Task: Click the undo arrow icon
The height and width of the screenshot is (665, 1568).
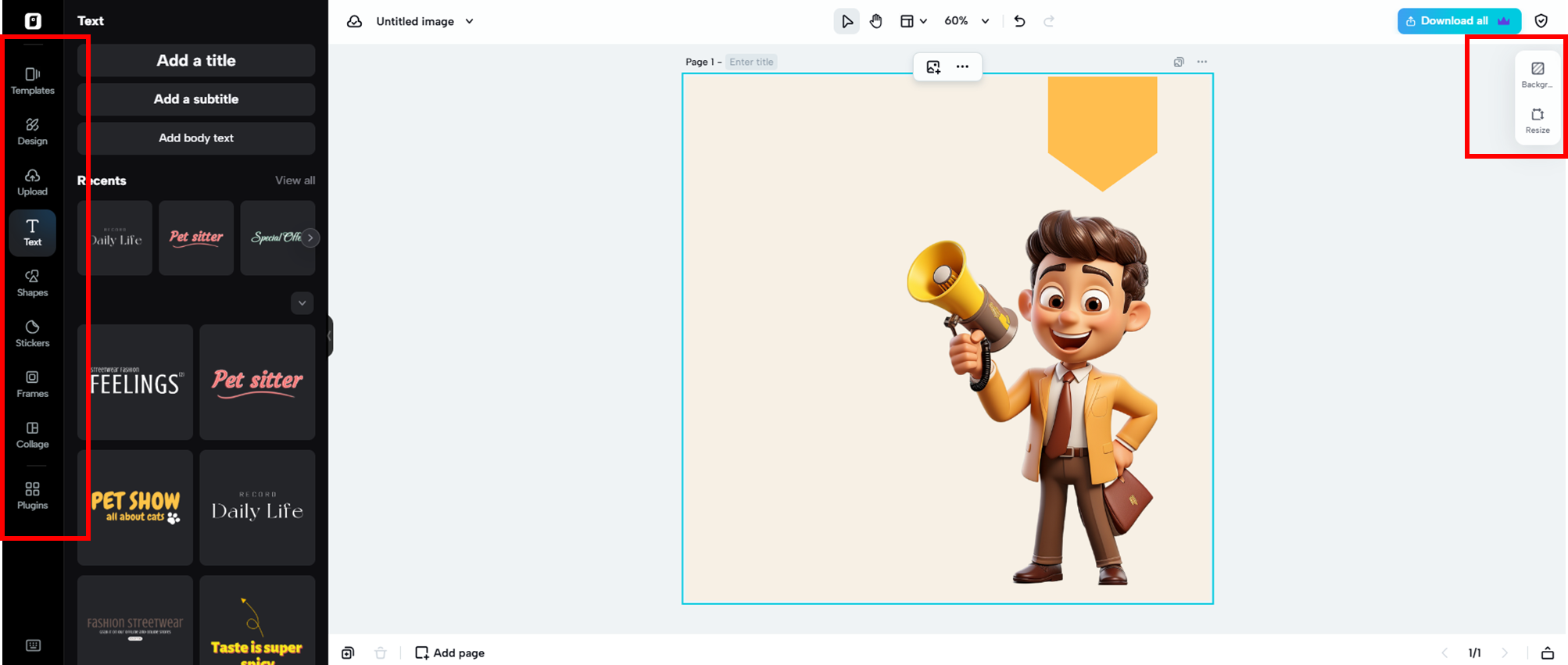Action: pos(1019,21)
